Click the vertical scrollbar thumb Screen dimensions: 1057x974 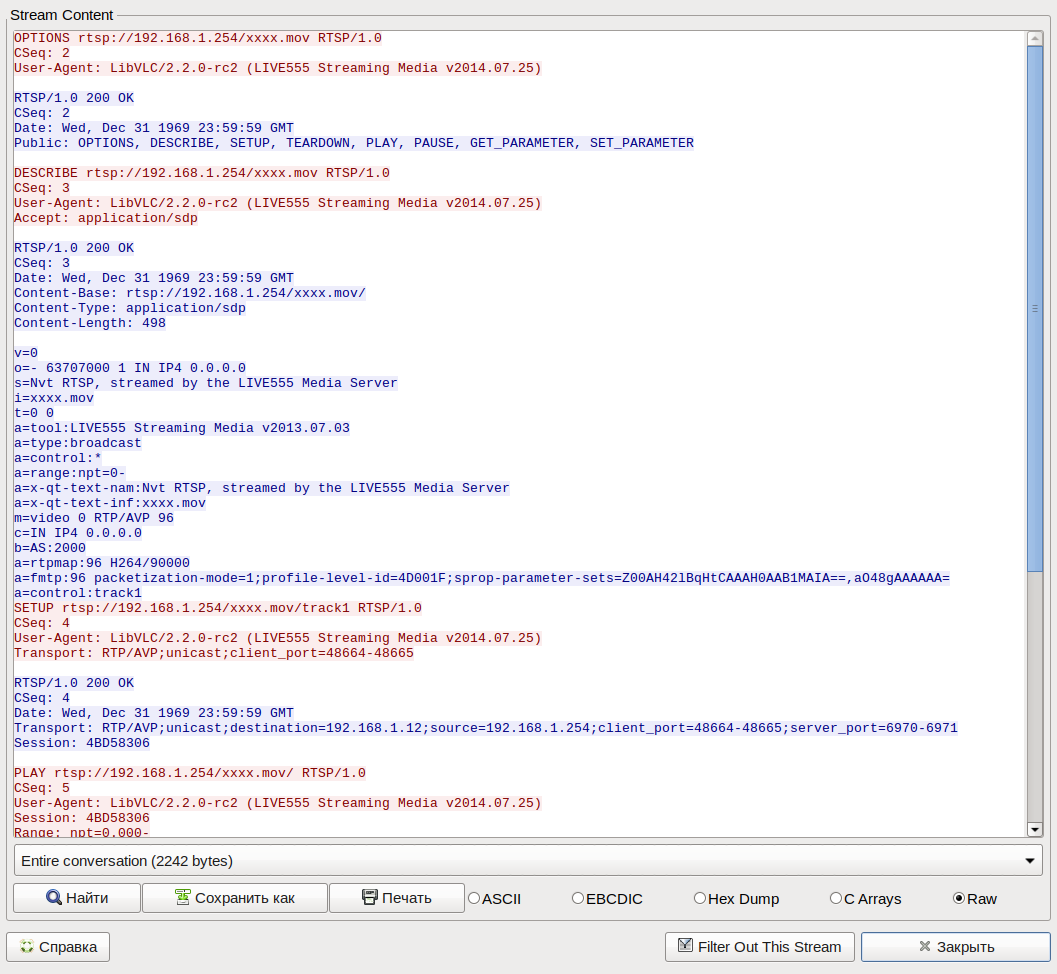pyautogui.click(x=1035, y=310)
